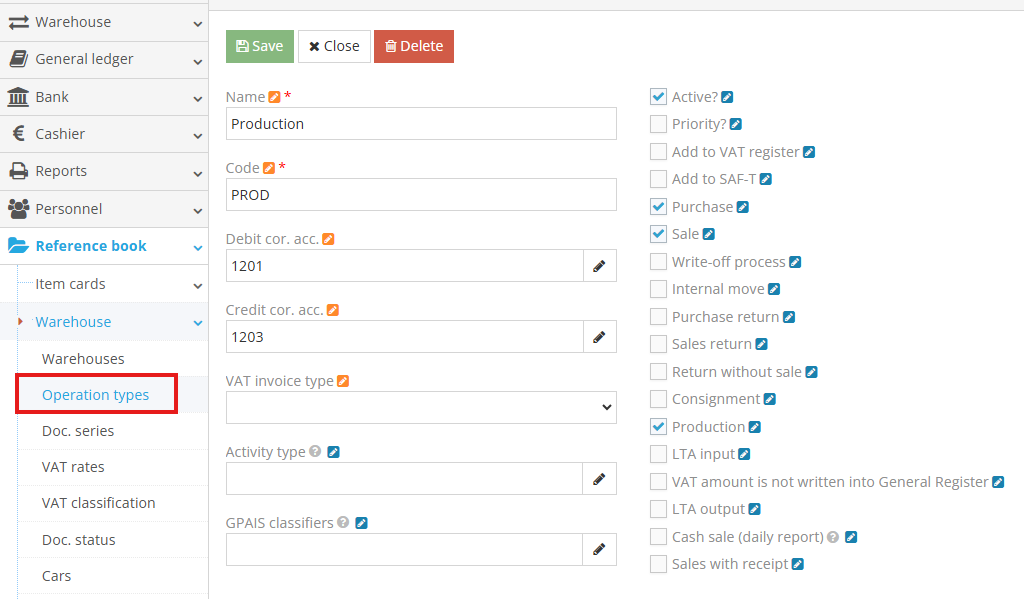1024x599 pixels.
Task: Open the VAT invoice type dropdown
Action: pos(421,407)
